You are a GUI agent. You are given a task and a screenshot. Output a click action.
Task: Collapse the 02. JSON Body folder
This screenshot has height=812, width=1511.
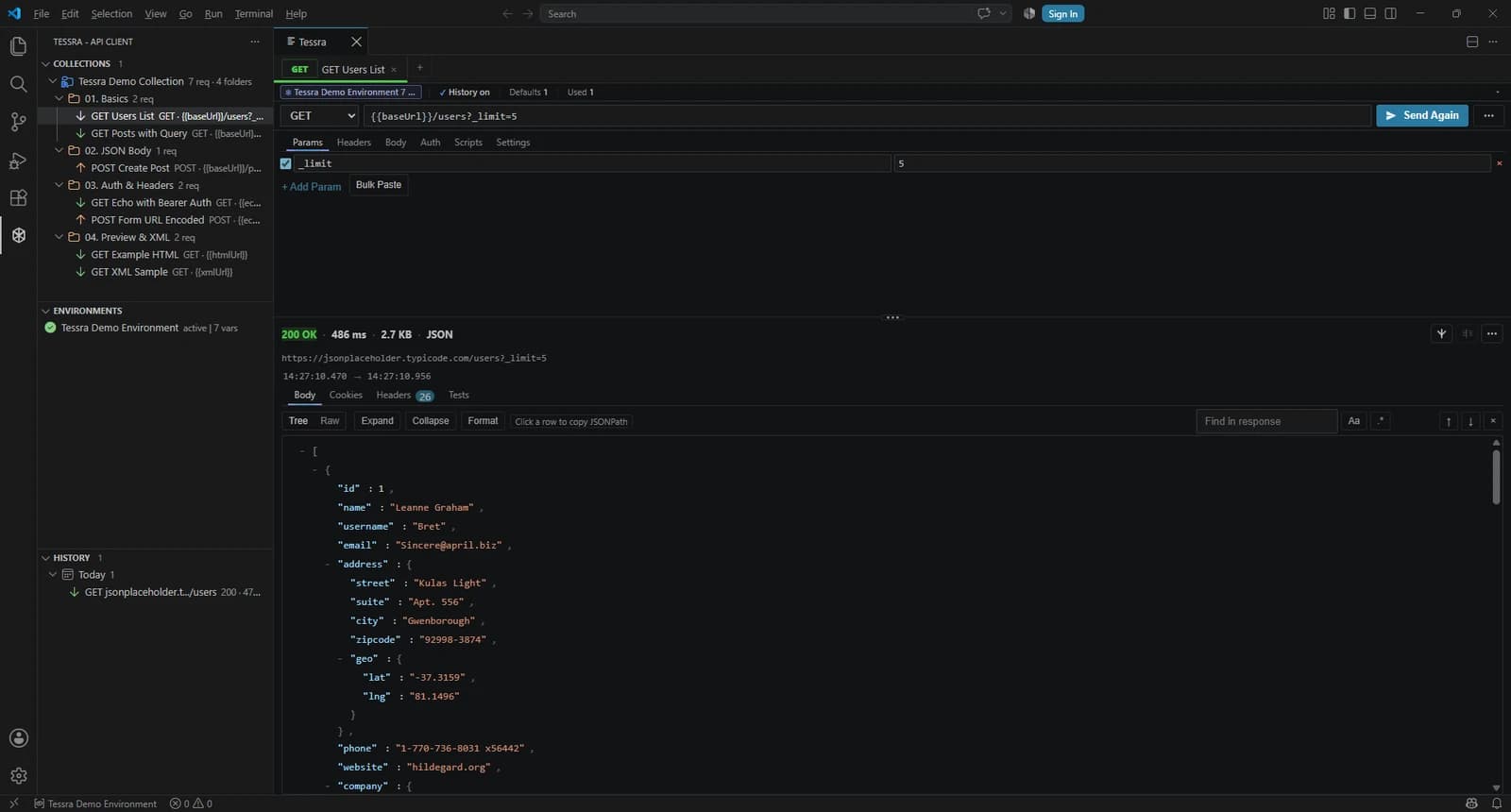(59, 150)
